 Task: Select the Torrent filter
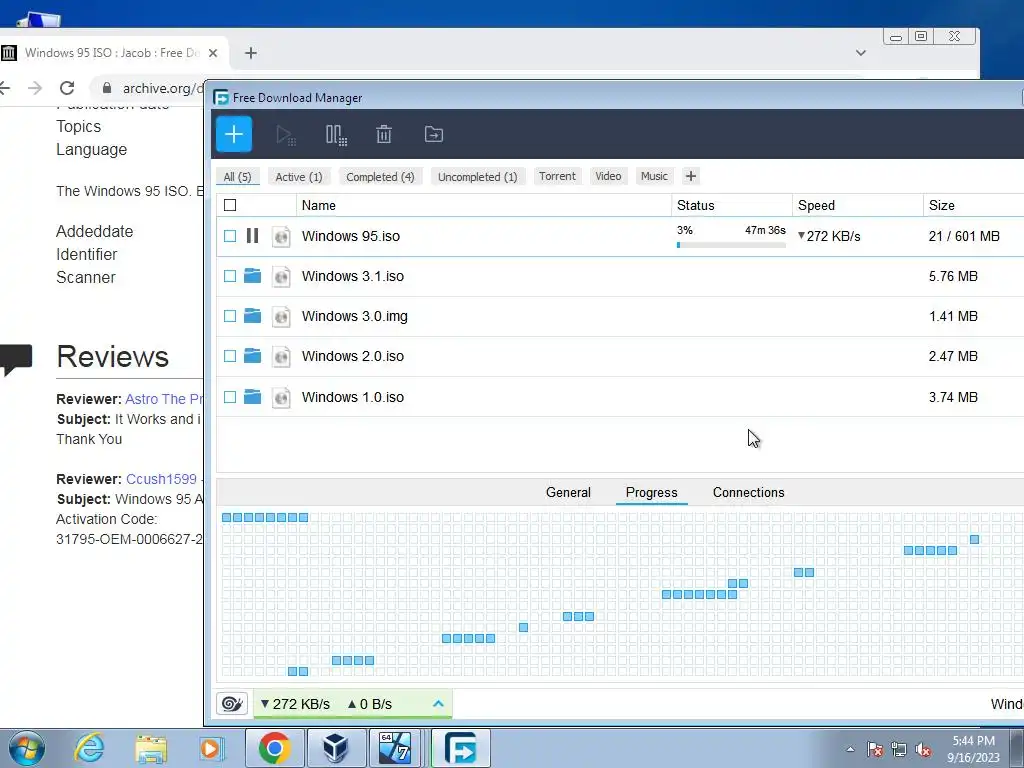click(557, 176)
